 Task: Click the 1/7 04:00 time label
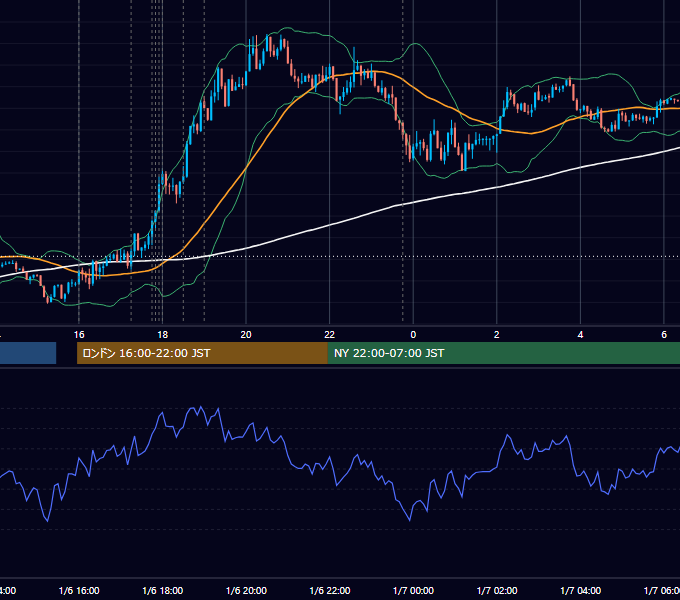click(581, 590)
